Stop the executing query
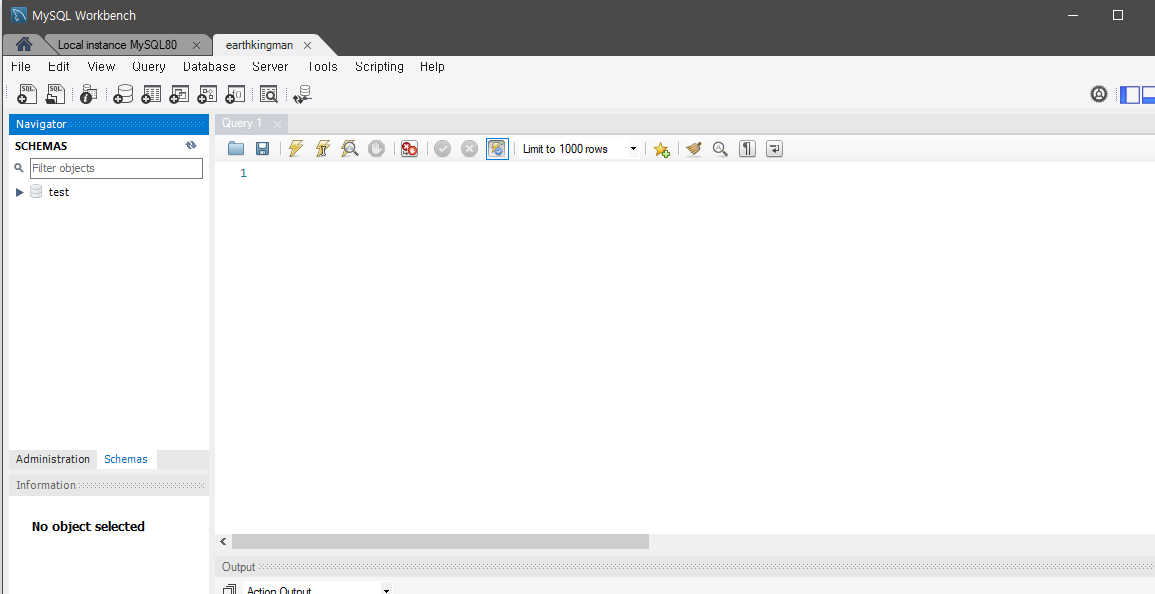The width and height of the screenshot is (1155, 594). tap(376, 149)
